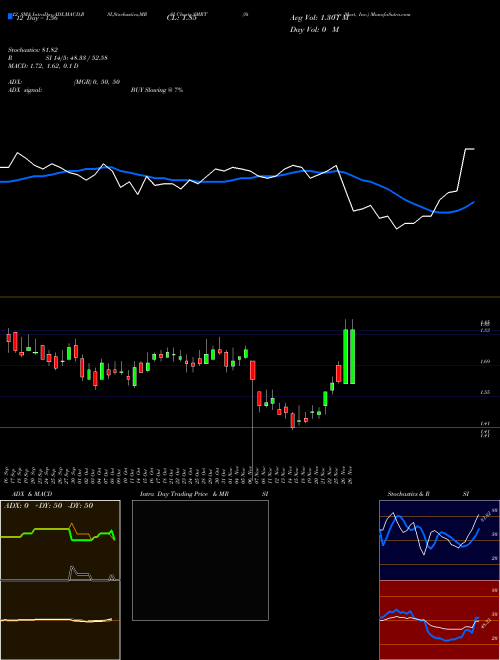Click the 'Stochastics & R' panel title
Viewport: 500px width, 660px height.
408,494
